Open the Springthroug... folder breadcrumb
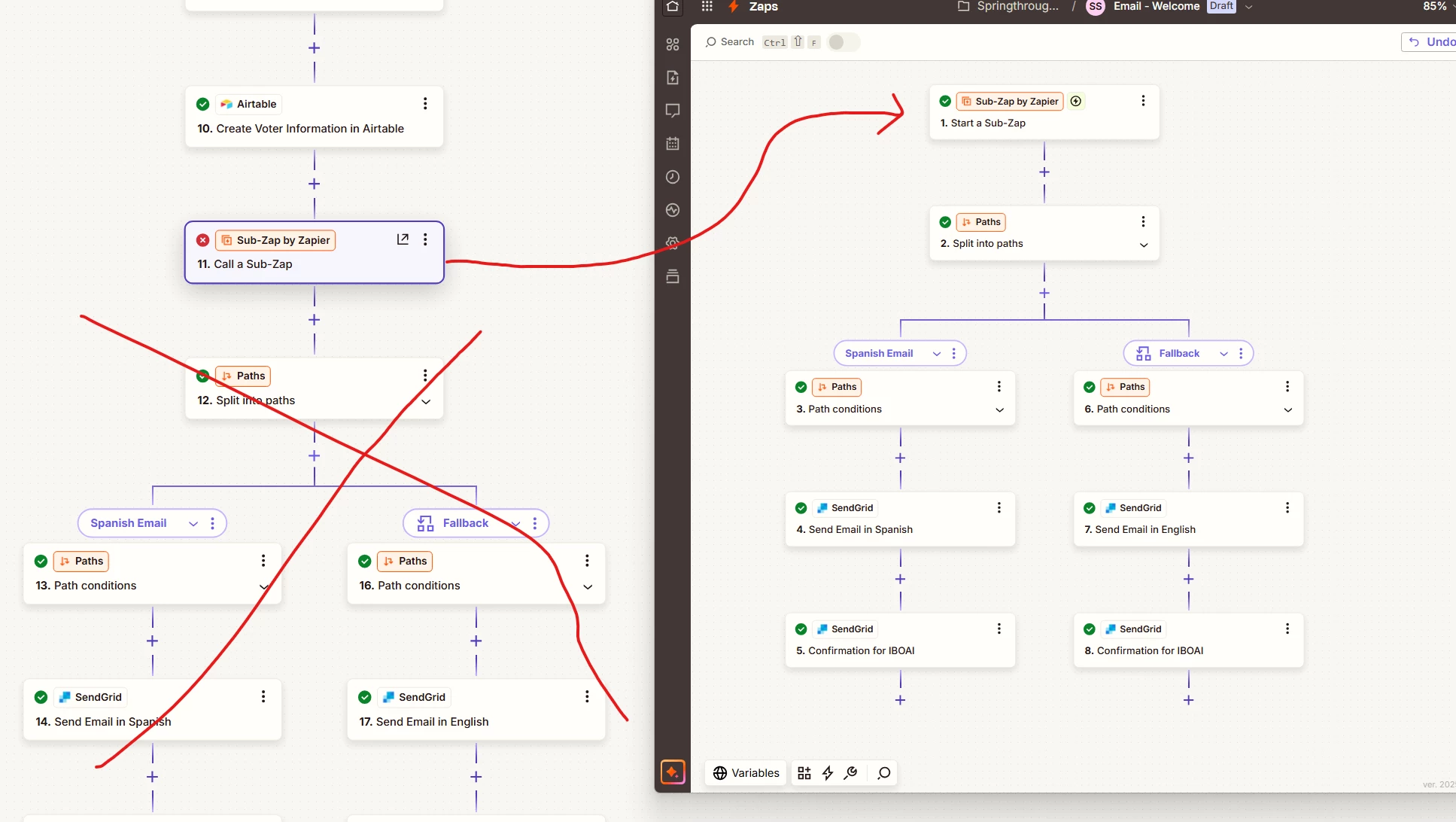 tap(1008, 6)
